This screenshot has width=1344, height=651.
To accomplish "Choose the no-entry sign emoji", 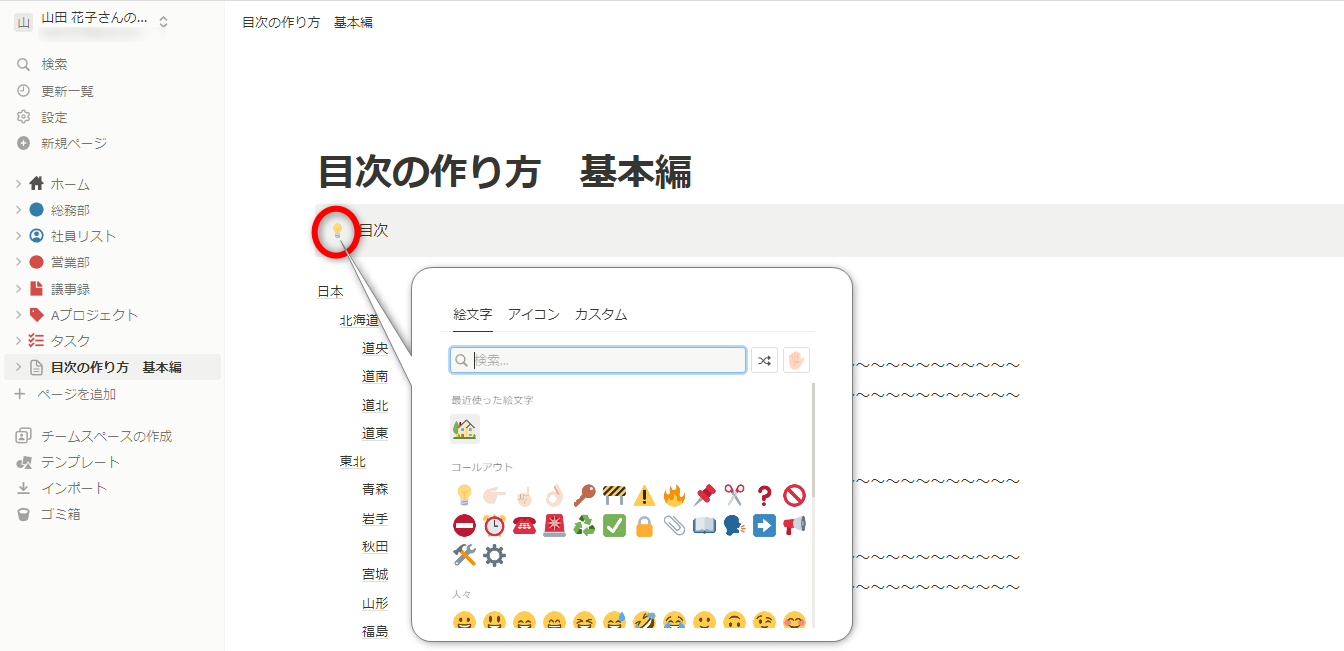I will [x=464, y=525].
